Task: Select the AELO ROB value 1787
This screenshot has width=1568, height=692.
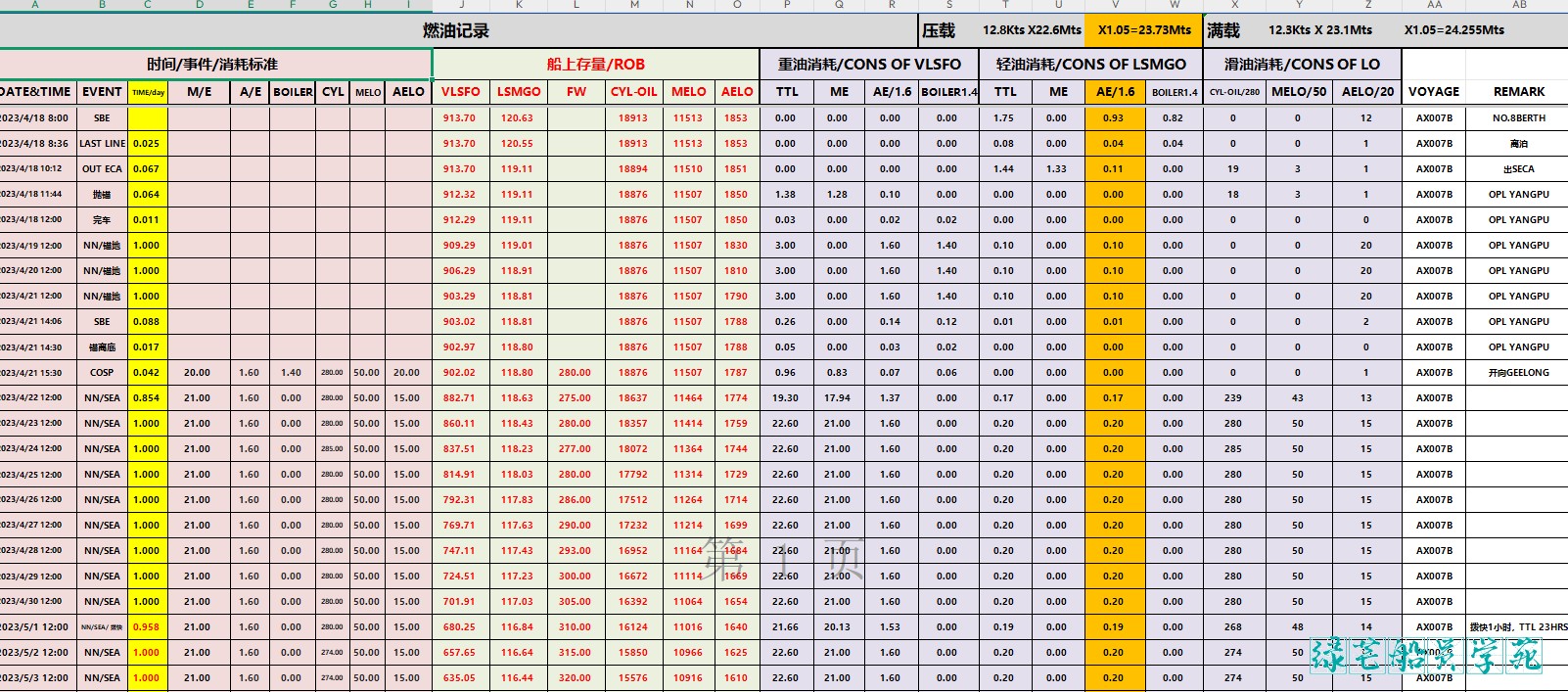Action: click(736, 373)
